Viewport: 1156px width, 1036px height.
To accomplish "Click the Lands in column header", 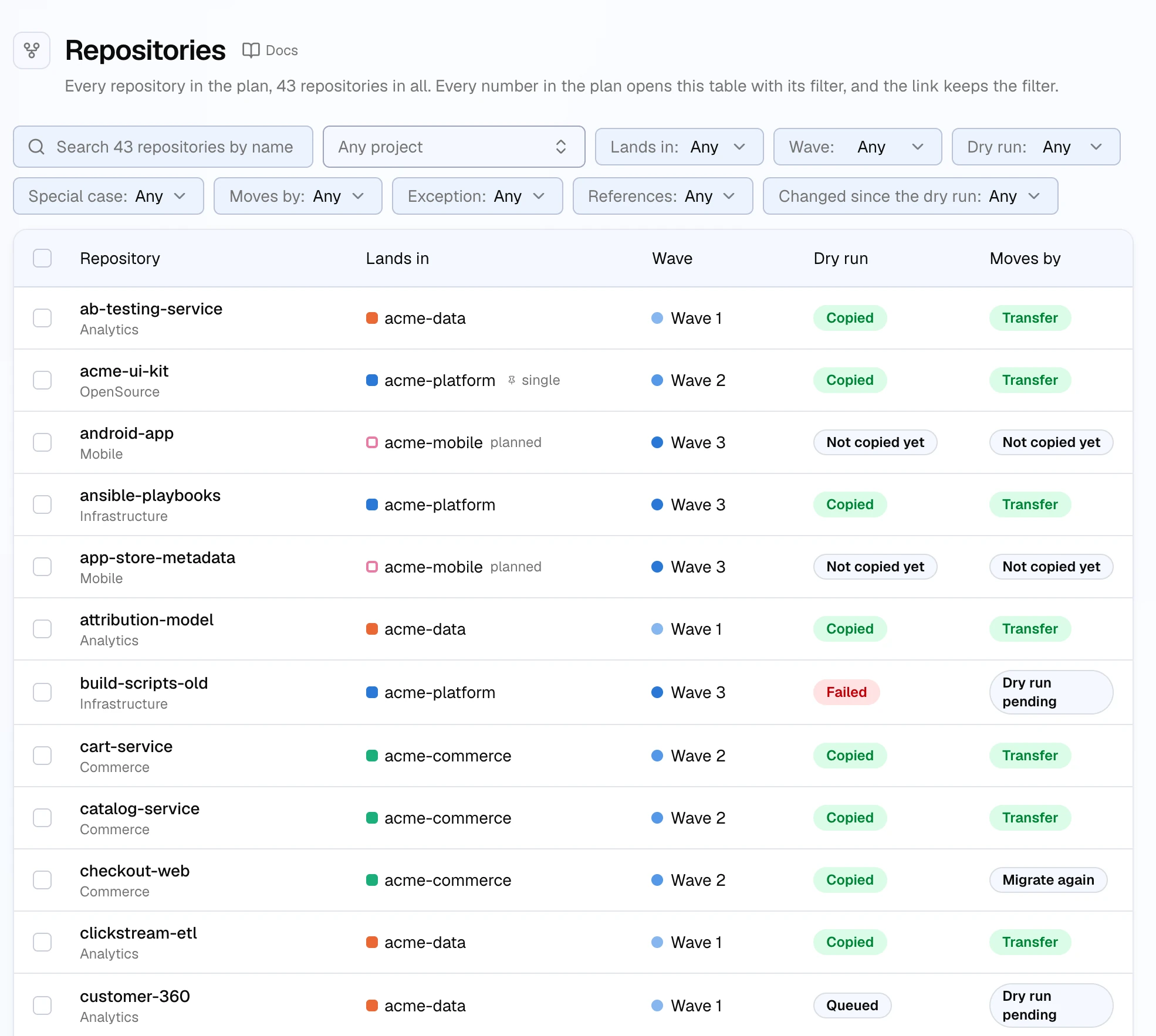I will [397, 258].
